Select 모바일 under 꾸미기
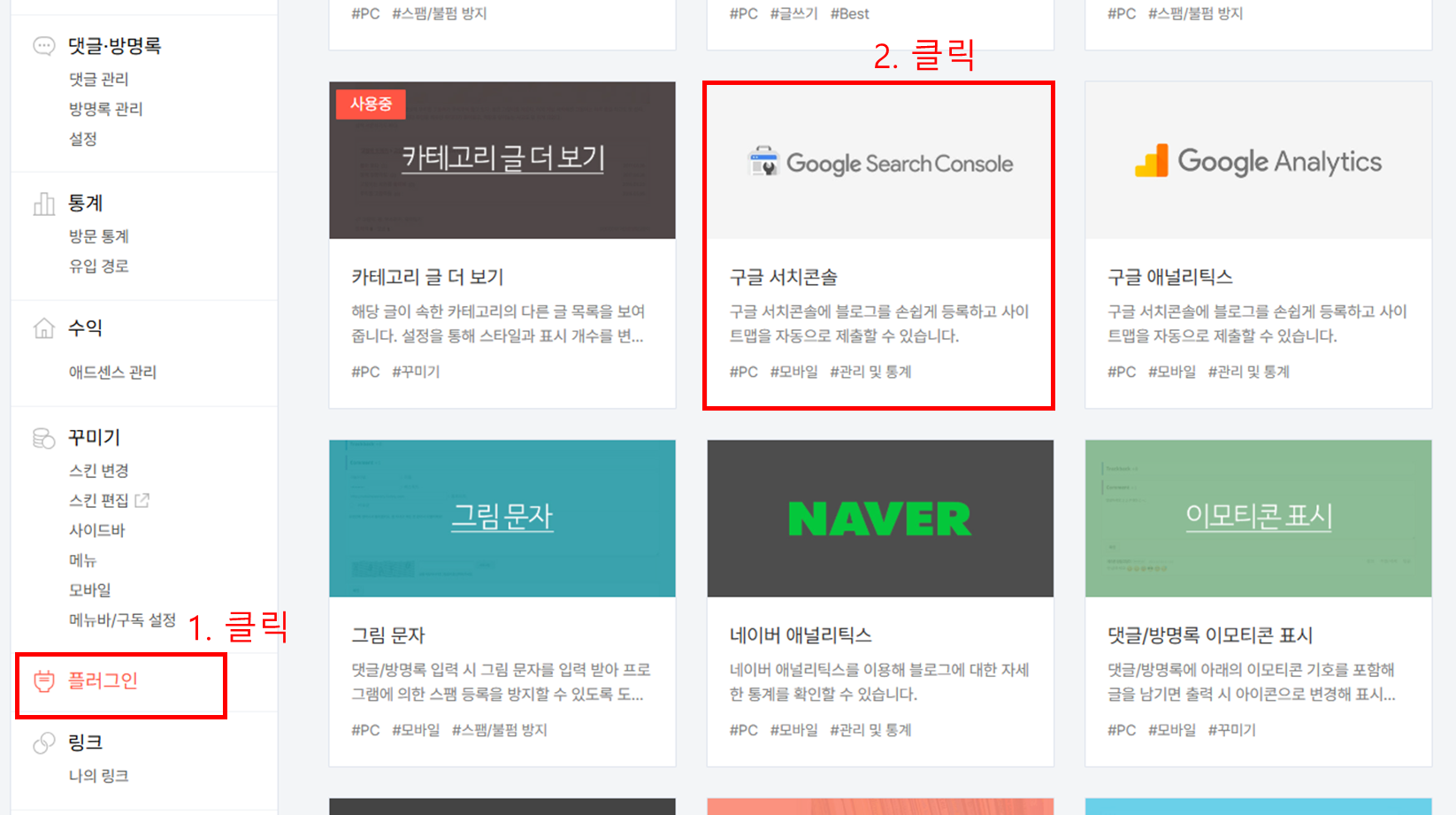The width and height of the screenshot is (1456, 815). point(90,590)
